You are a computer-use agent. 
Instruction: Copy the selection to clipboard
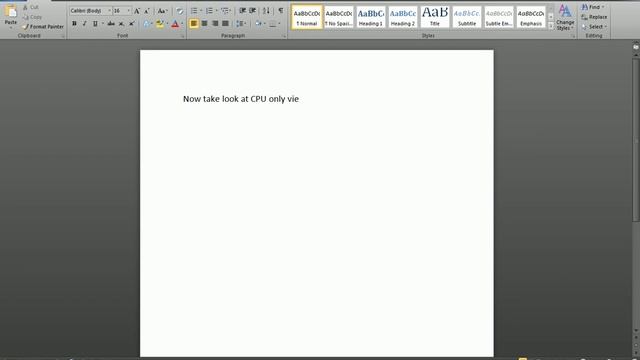[x=33, y=17]
